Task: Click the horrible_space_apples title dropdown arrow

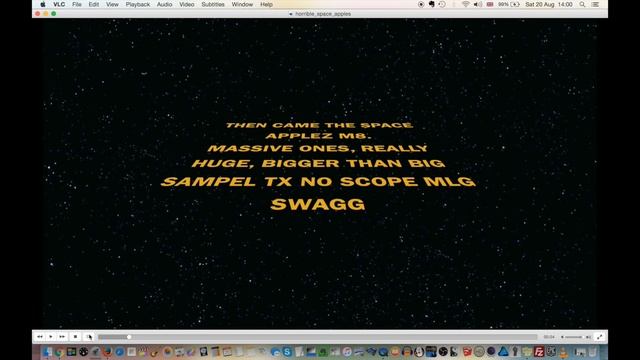Action: pyautogui.click(x=291, y=14)
